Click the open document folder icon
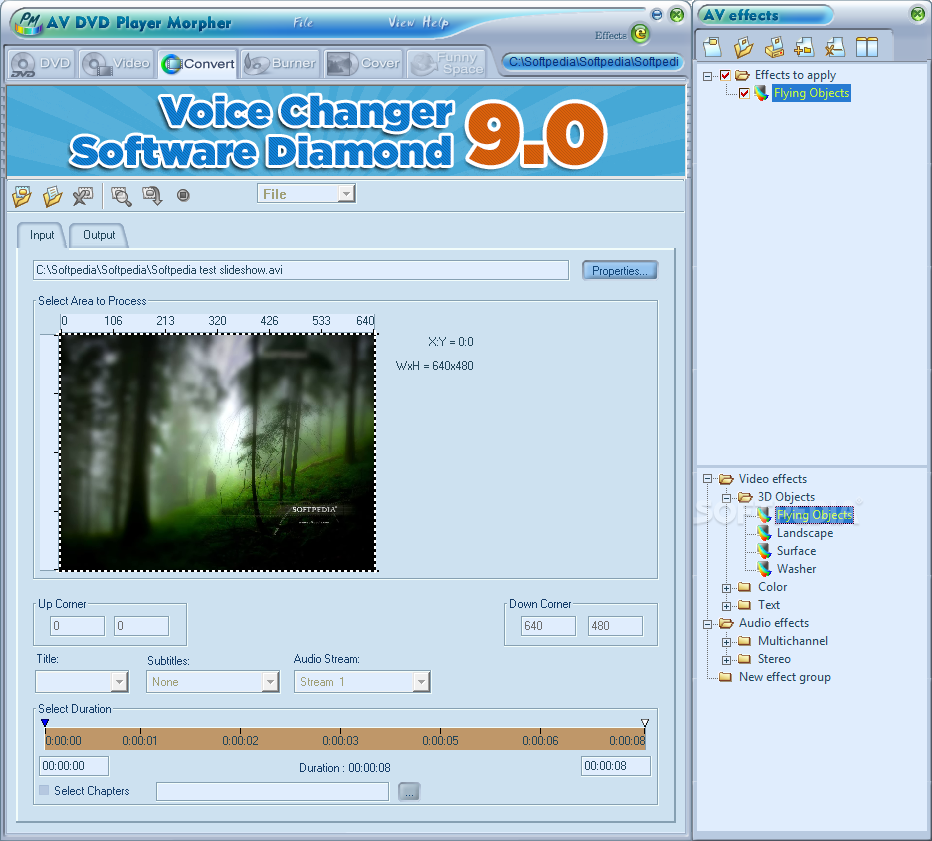932x841 pixels. pos(52,196)
